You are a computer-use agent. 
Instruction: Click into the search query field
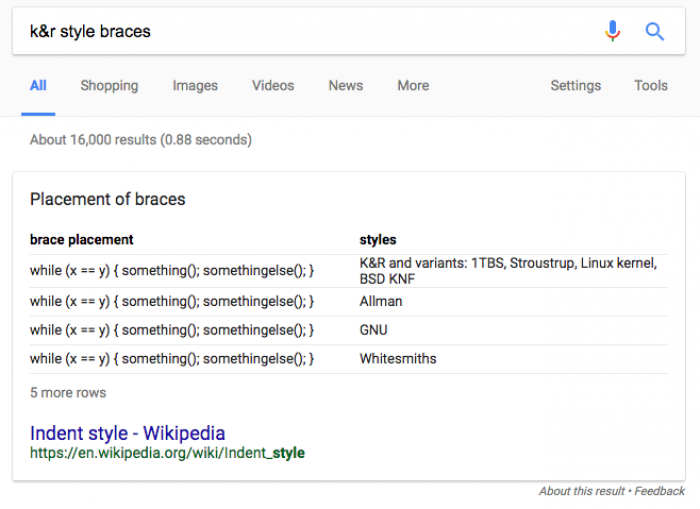click(x=308, y=31)
